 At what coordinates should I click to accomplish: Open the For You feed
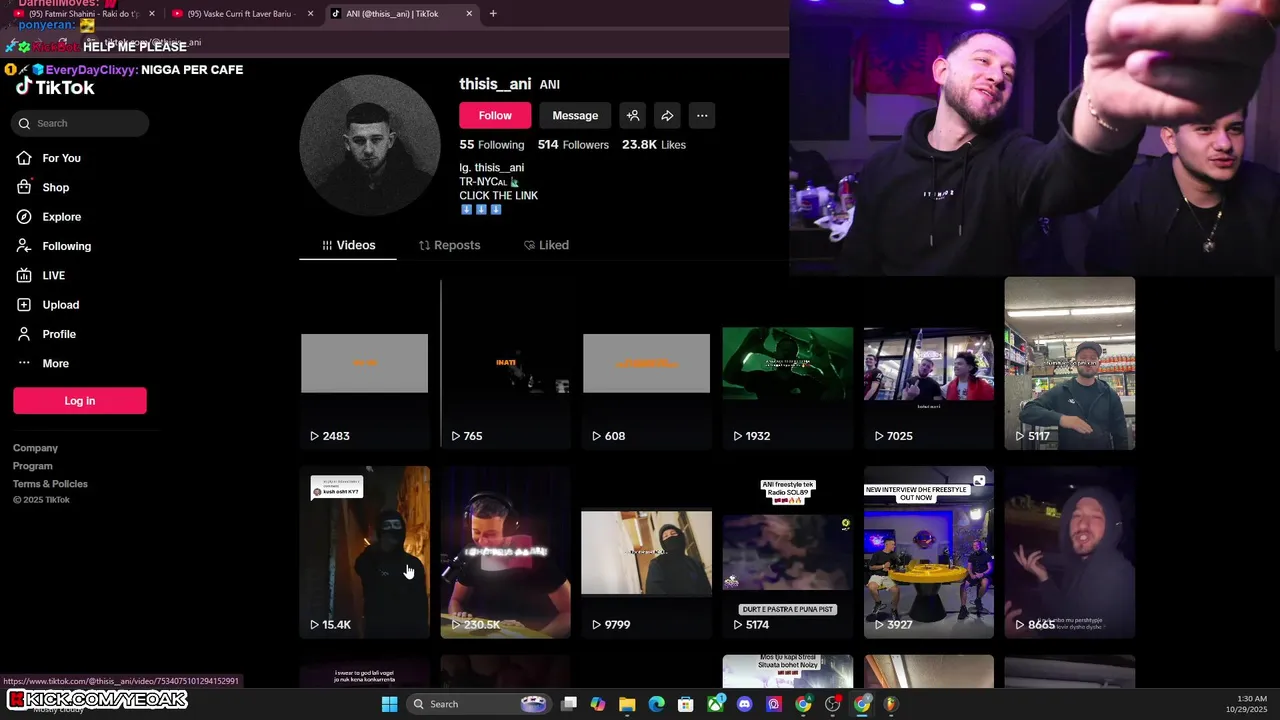61,158
